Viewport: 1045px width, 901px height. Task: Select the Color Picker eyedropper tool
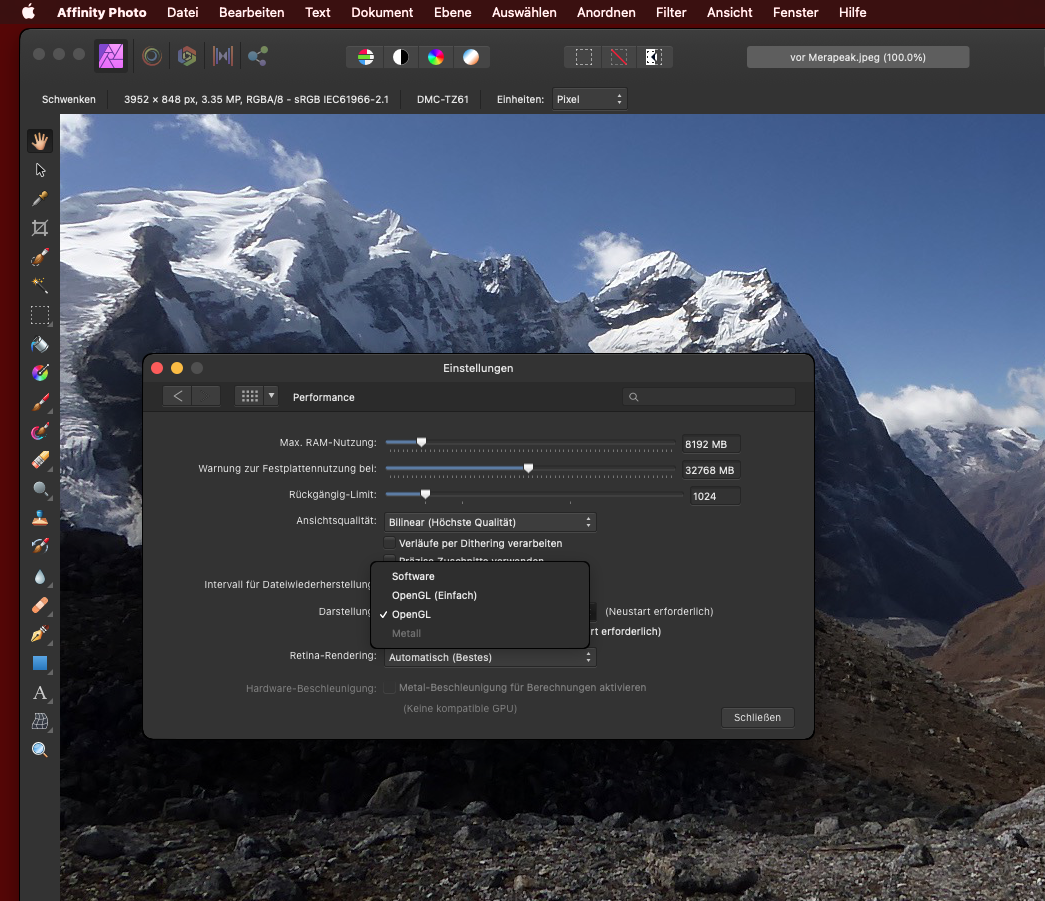click(x=40, y=199)
